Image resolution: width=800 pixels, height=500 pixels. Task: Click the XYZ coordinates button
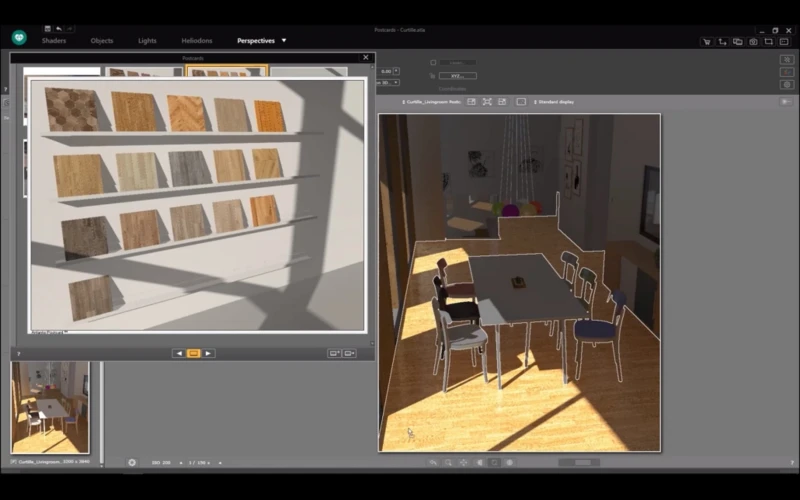coord(457,75)
